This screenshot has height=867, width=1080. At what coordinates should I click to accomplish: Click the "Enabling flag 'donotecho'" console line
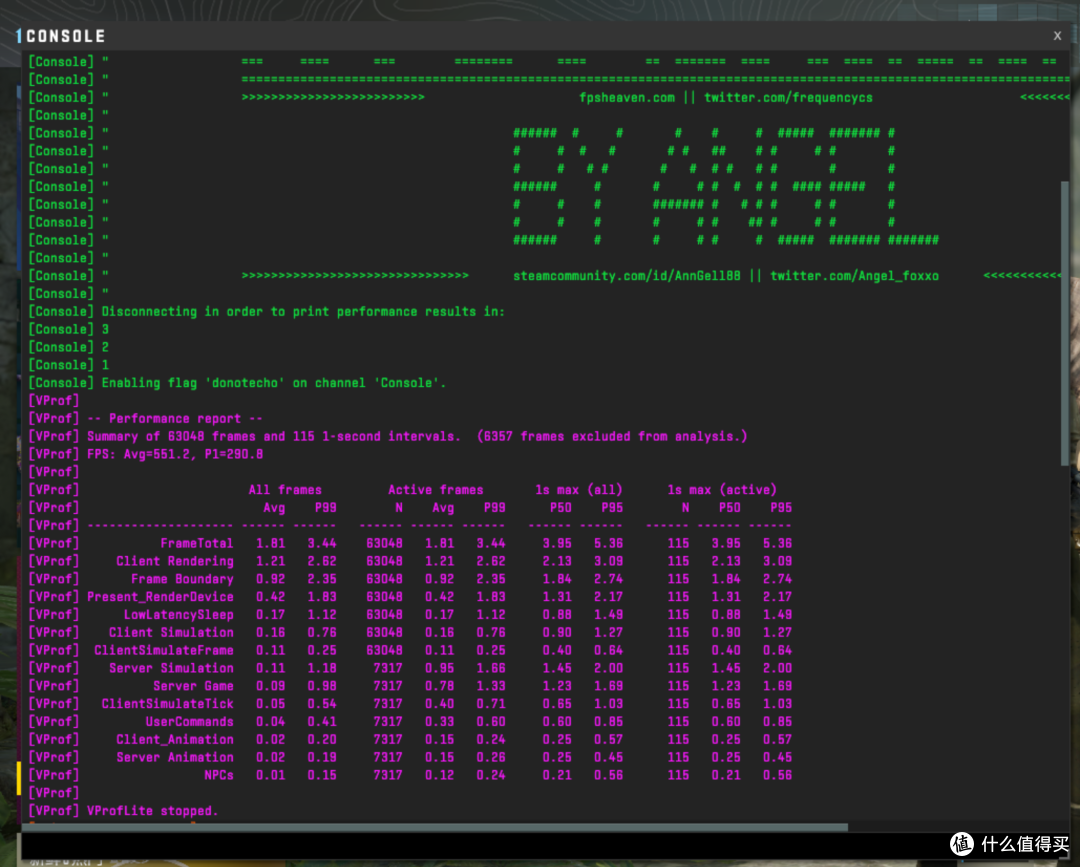273,383
